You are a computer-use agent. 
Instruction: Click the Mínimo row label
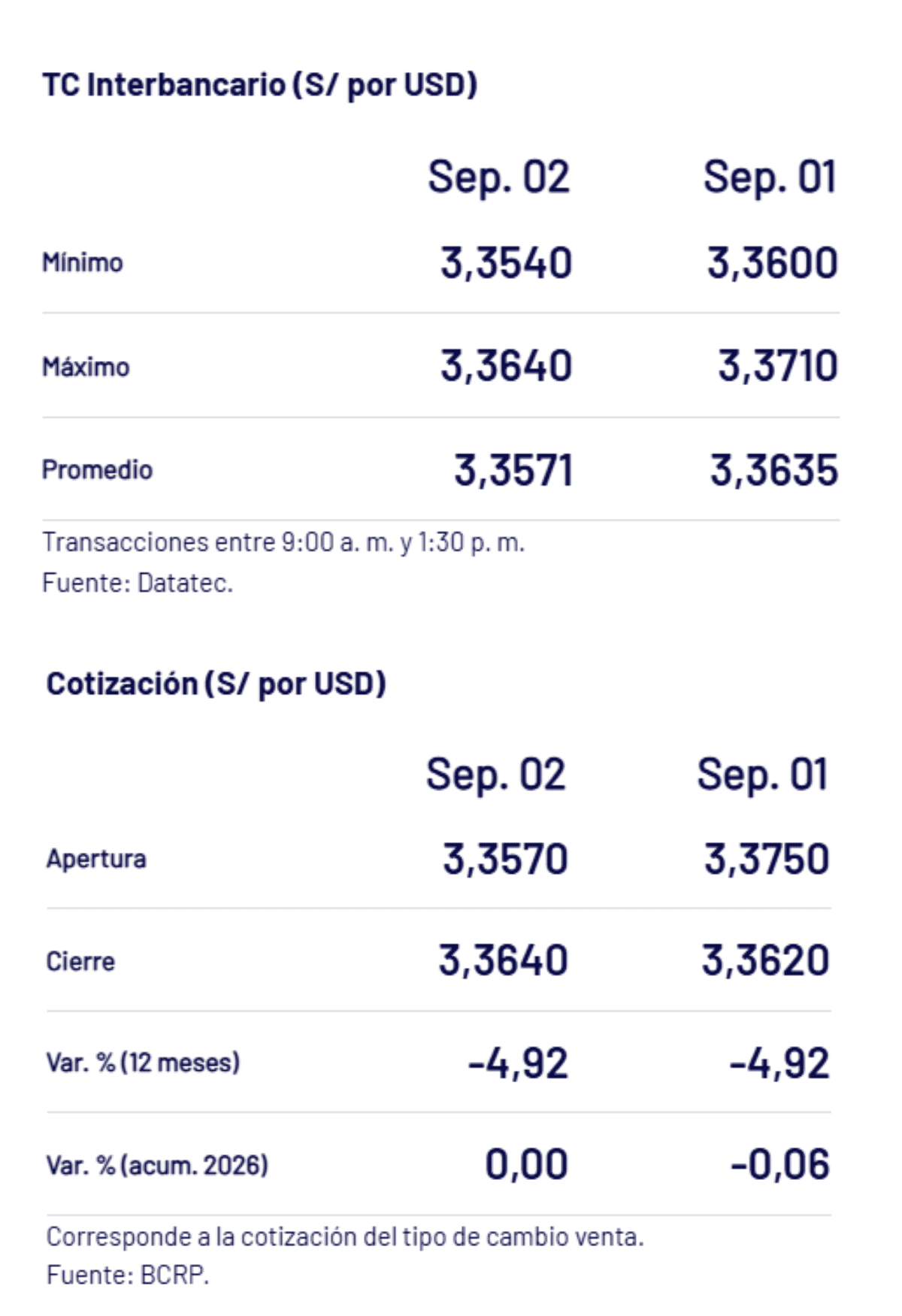pos(83,262)
